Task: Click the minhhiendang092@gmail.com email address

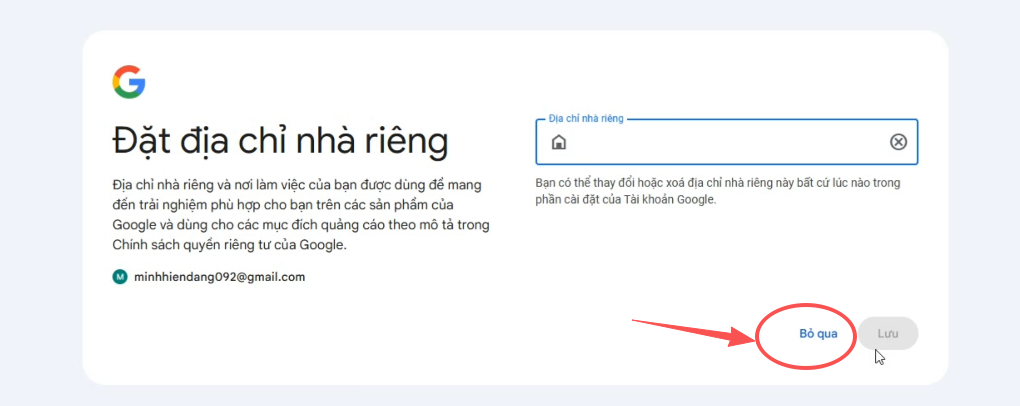Action: click(x=219, y=277)
